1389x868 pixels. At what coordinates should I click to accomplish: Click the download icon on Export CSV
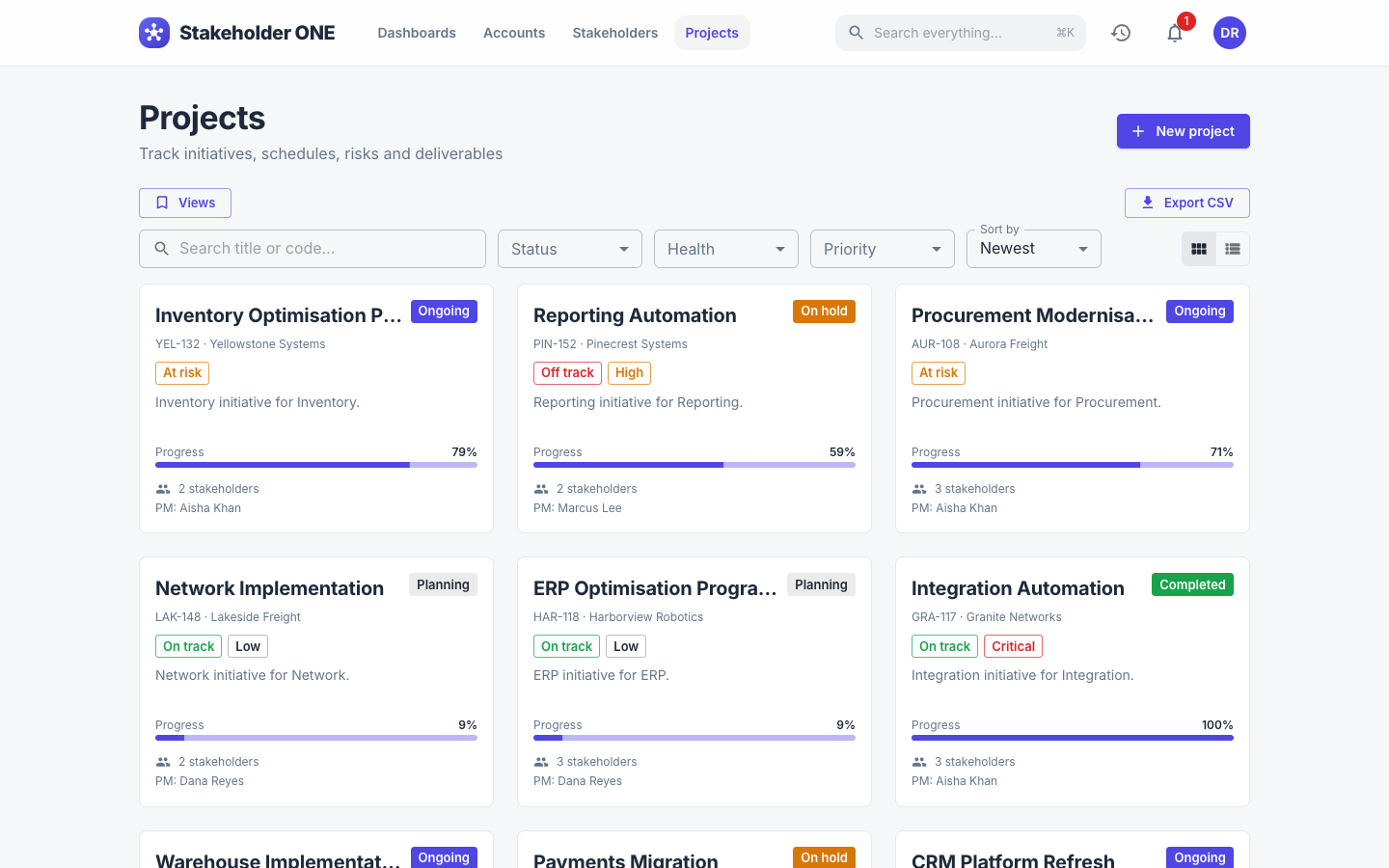pos(1148,203)
